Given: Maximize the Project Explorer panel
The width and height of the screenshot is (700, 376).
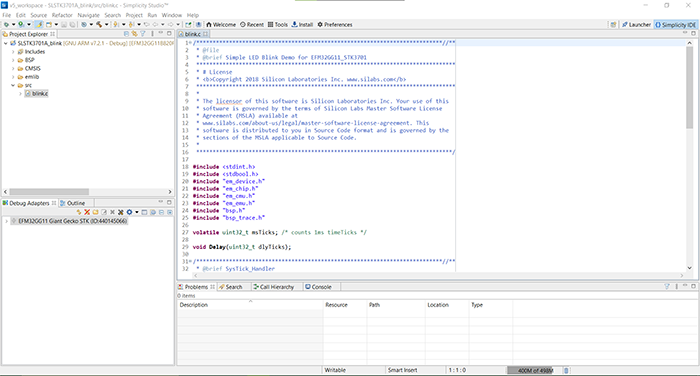Looking at the screenshot, I should (x=169, y=33).
